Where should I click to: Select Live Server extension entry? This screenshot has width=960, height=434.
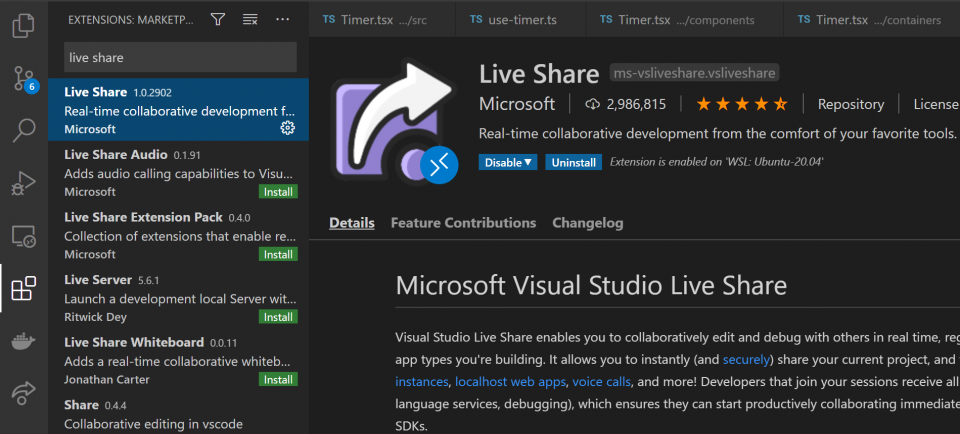coord(178,297)
